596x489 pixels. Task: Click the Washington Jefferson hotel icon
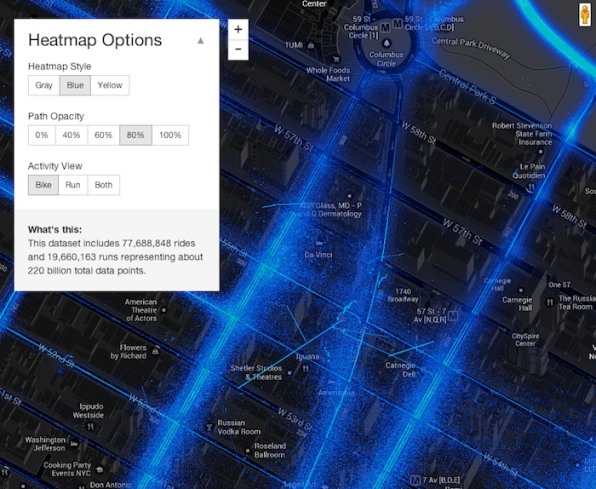pyautogui.click(x=74, y=443)
